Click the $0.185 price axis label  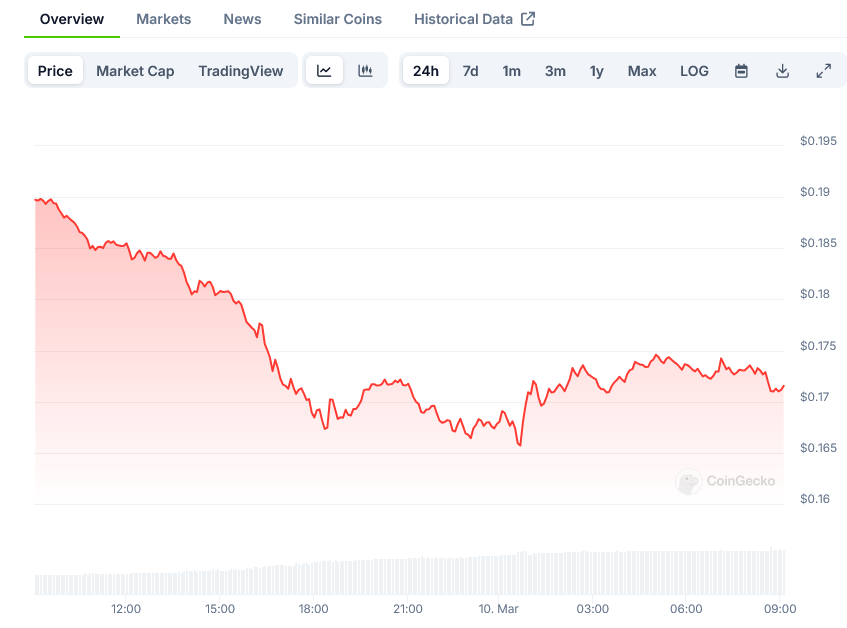point(818,243)
